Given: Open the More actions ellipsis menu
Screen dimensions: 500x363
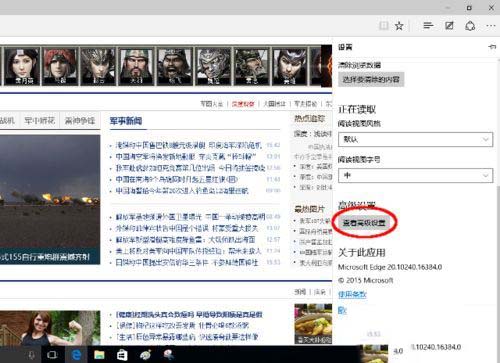Looking at the screenshot, I should (x=490, y=26).
